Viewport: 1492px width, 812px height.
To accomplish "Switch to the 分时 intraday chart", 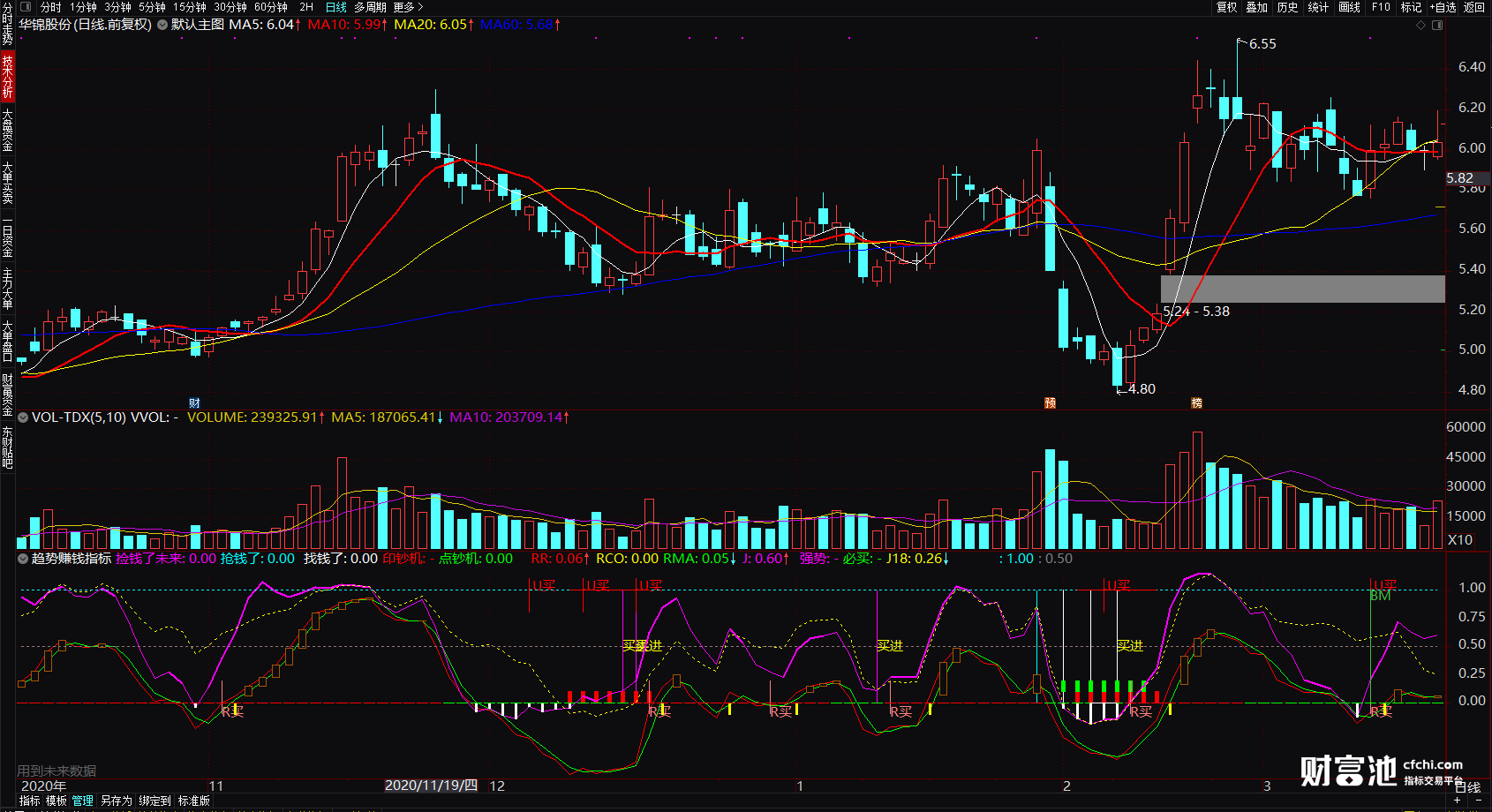I will click(50, 7).
